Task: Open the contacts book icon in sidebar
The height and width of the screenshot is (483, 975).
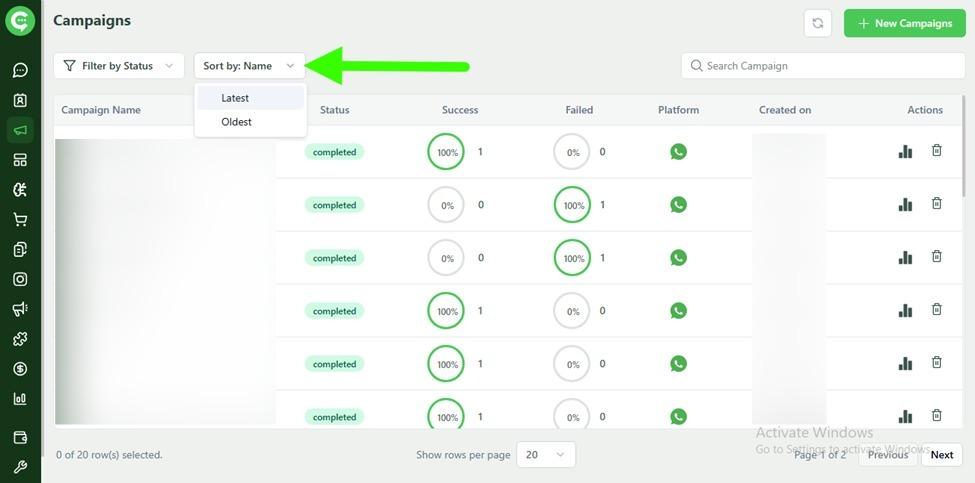Action: (x=20, y=100)
